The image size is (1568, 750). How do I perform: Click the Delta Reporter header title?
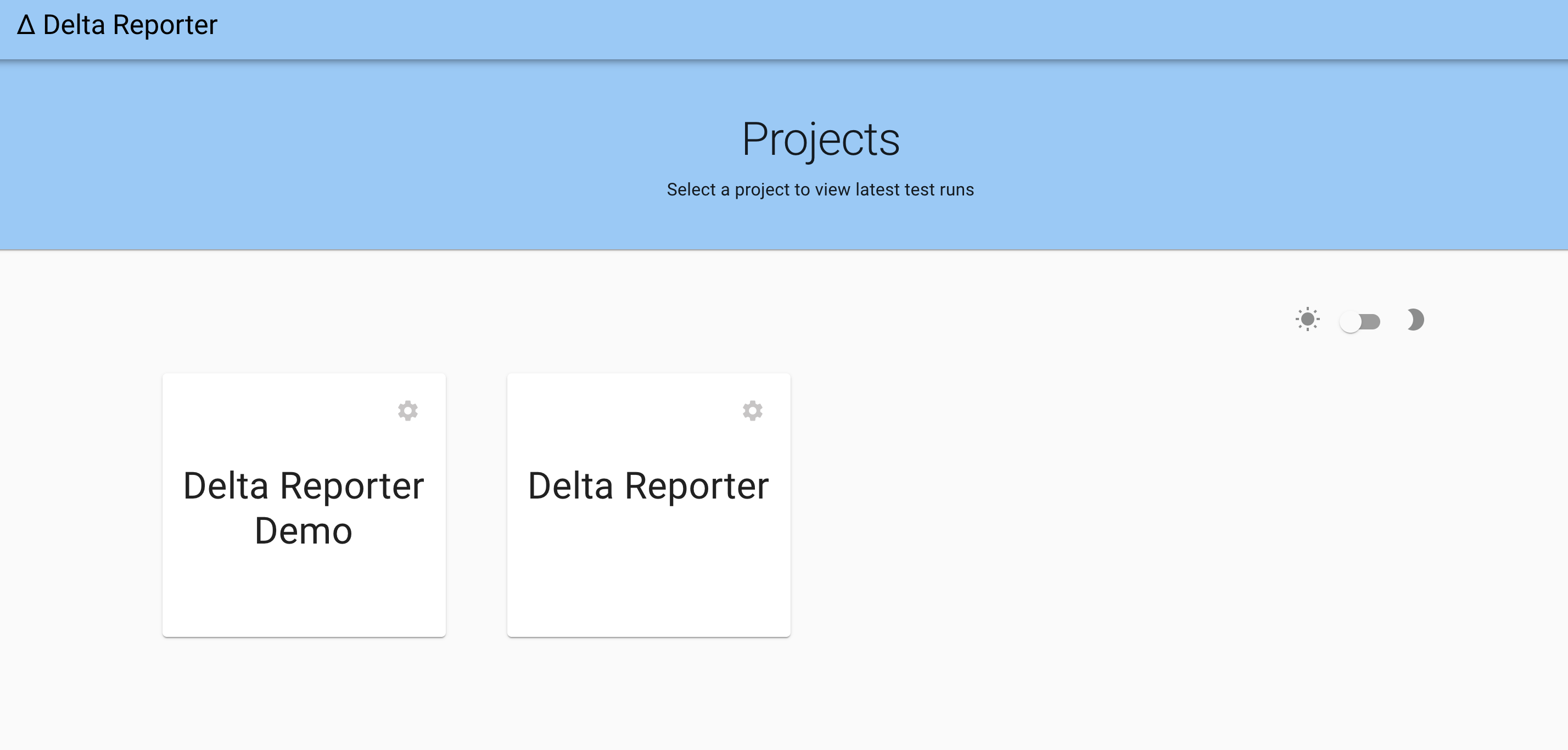130,25
